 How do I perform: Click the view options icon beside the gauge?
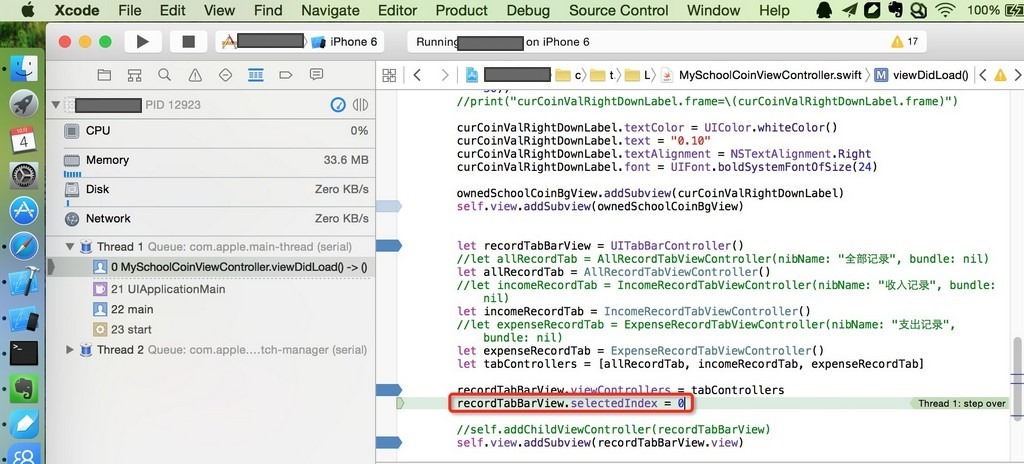pos(360,105)
